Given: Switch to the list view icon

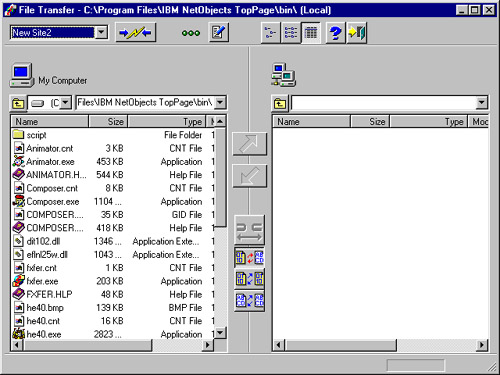Looking at the screenshot, I should 291,33.
